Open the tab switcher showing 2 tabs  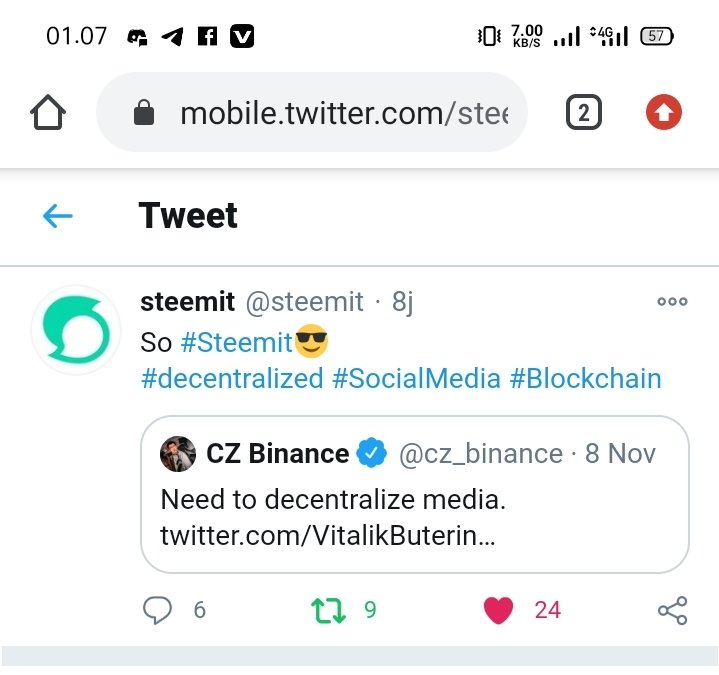point(583,113)
